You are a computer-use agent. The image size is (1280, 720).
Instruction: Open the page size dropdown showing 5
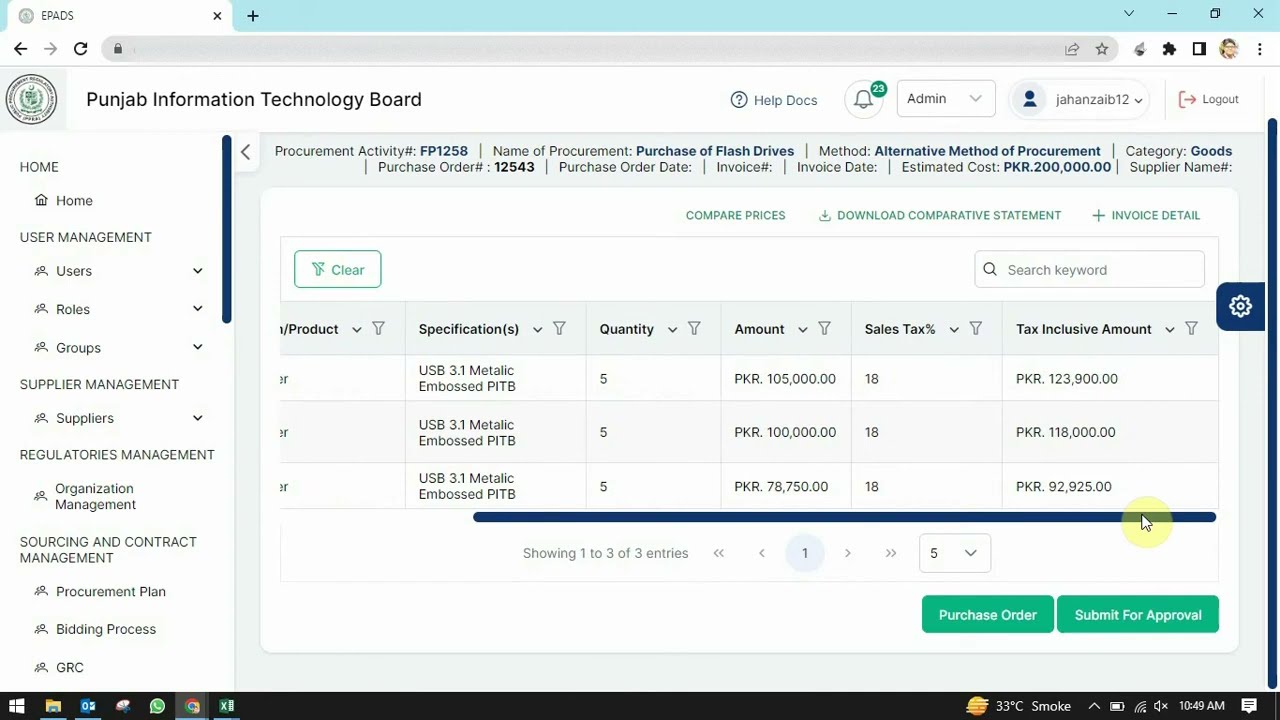point(955,553)
